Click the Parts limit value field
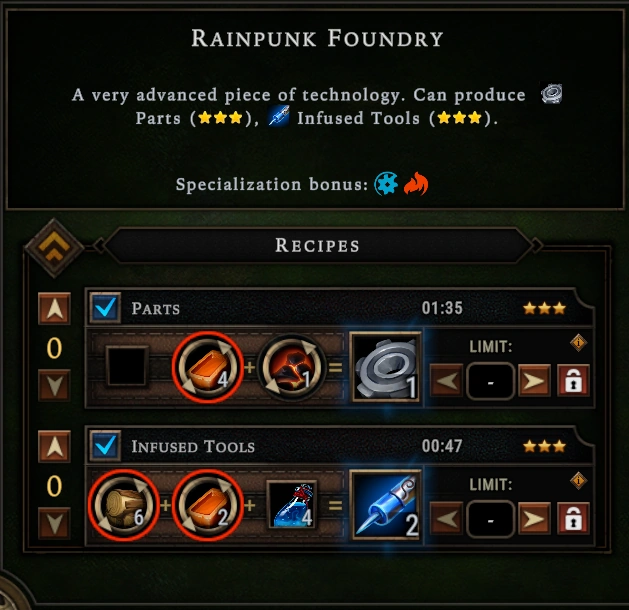 tap(490, 381)
